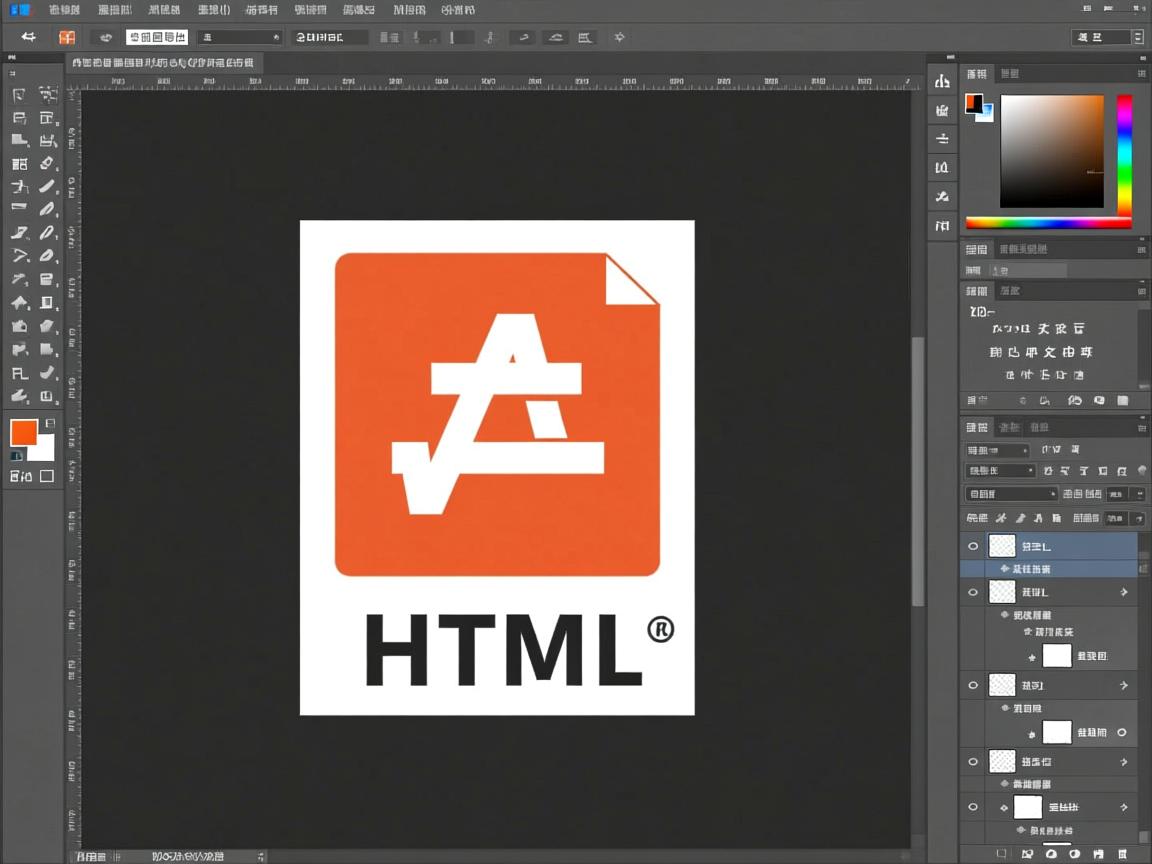Toggle visibility of the second layer in the panel
The height and width of the screenshot is (864, 1152).
pyautogui.click(x=973, y=591)
